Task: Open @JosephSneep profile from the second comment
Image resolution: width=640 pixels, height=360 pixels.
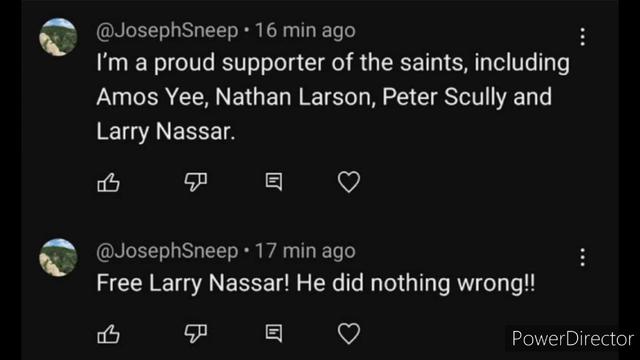Action: coord(167,251)
